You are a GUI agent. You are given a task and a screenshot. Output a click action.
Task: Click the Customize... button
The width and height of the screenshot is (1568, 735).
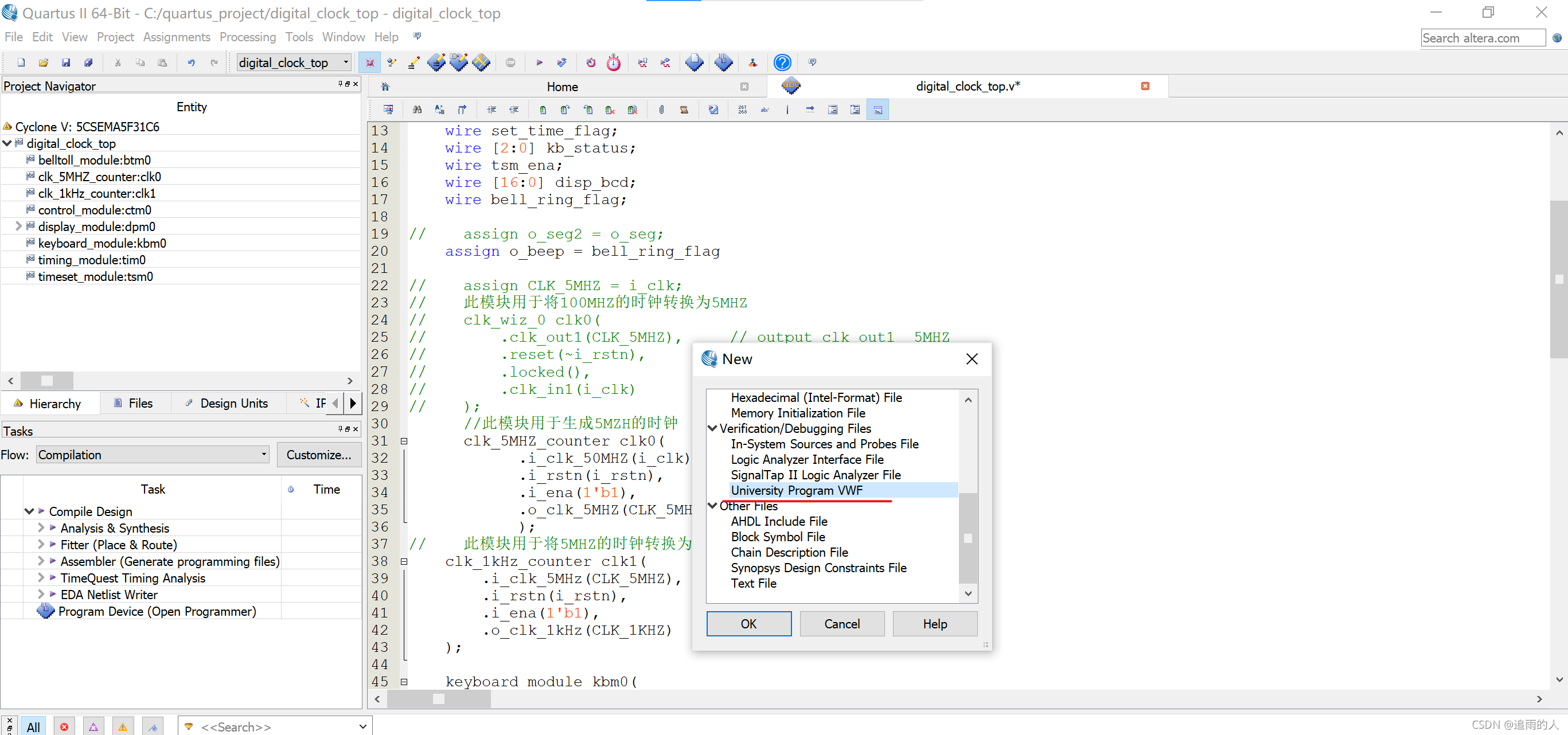tap(318, 455)
